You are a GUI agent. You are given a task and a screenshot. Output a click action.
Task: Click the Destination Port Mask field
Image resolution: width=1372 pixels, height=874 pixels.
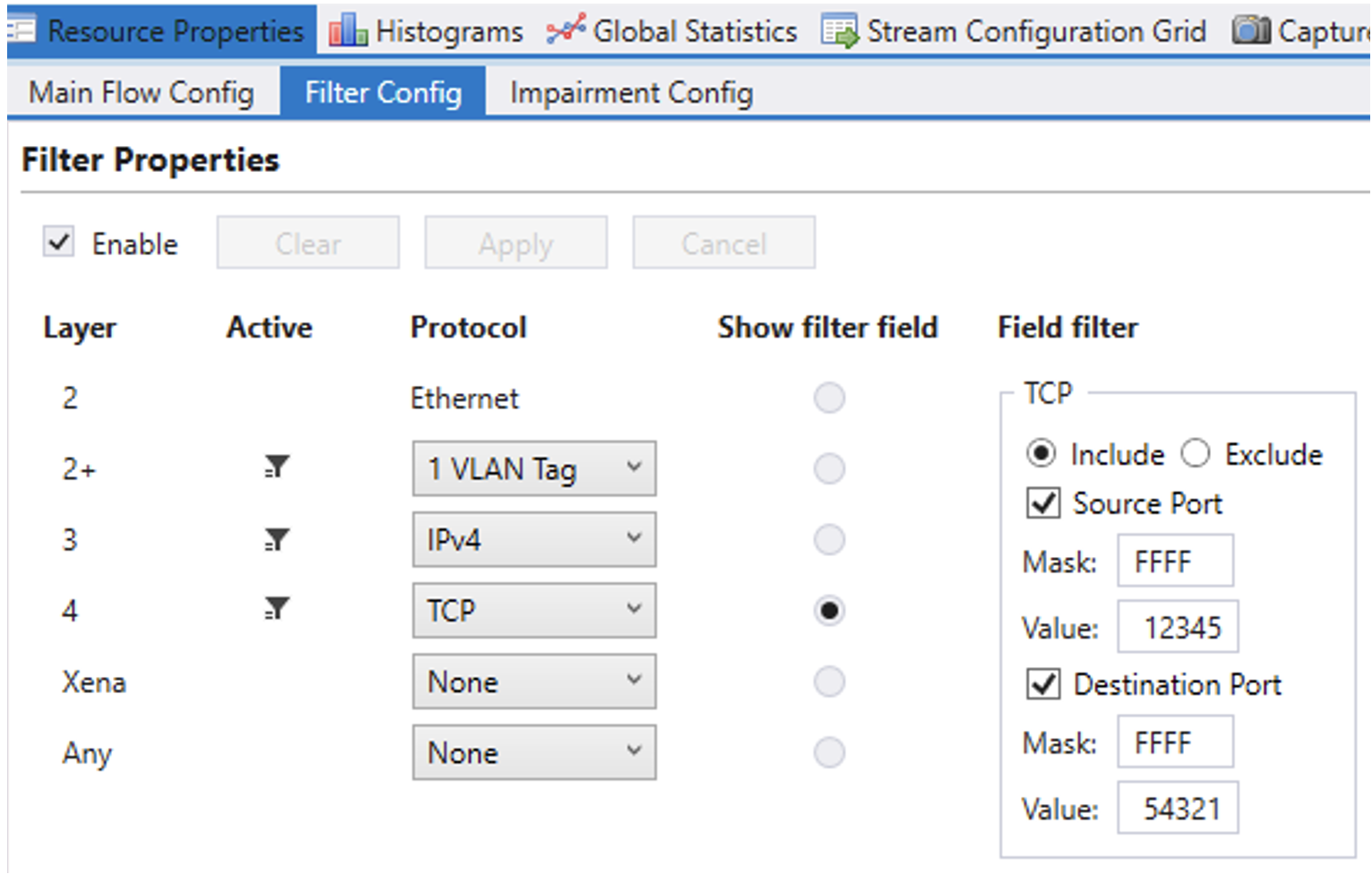[x=1175, y=742]
